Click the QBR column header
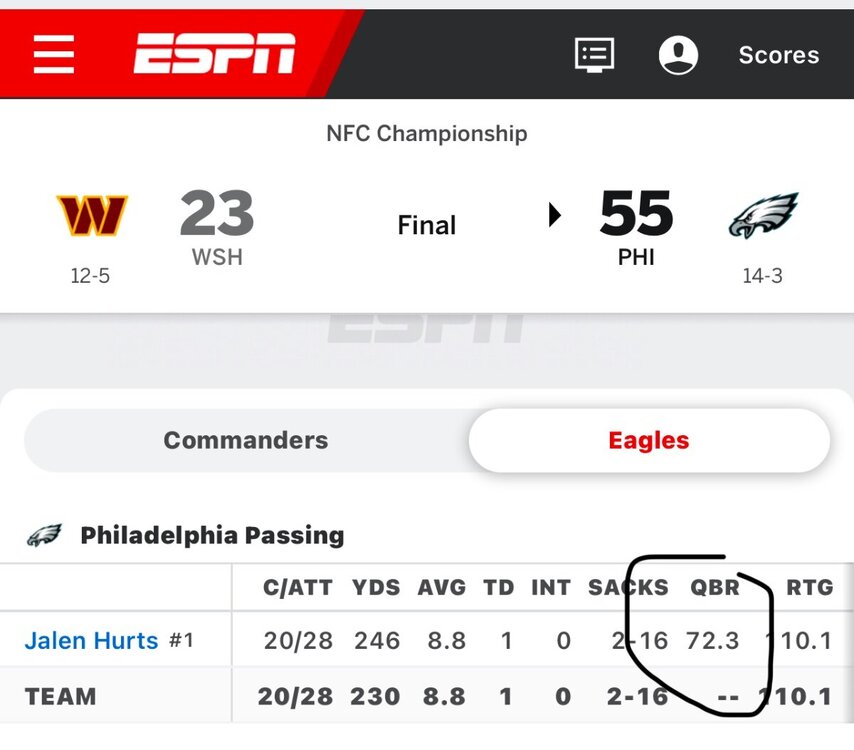 [x=712, y=588]
